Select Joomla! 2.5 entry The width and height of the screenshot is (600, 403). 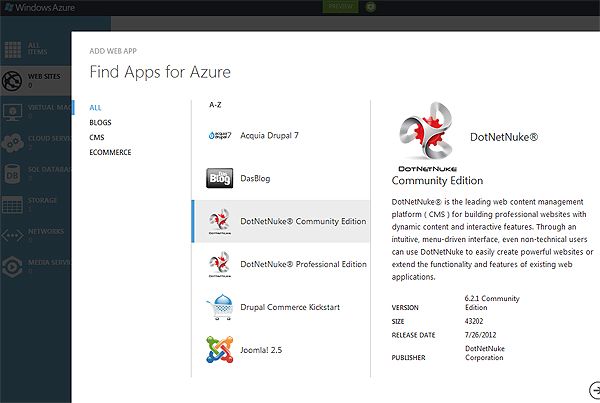click(x=281, y=350)
